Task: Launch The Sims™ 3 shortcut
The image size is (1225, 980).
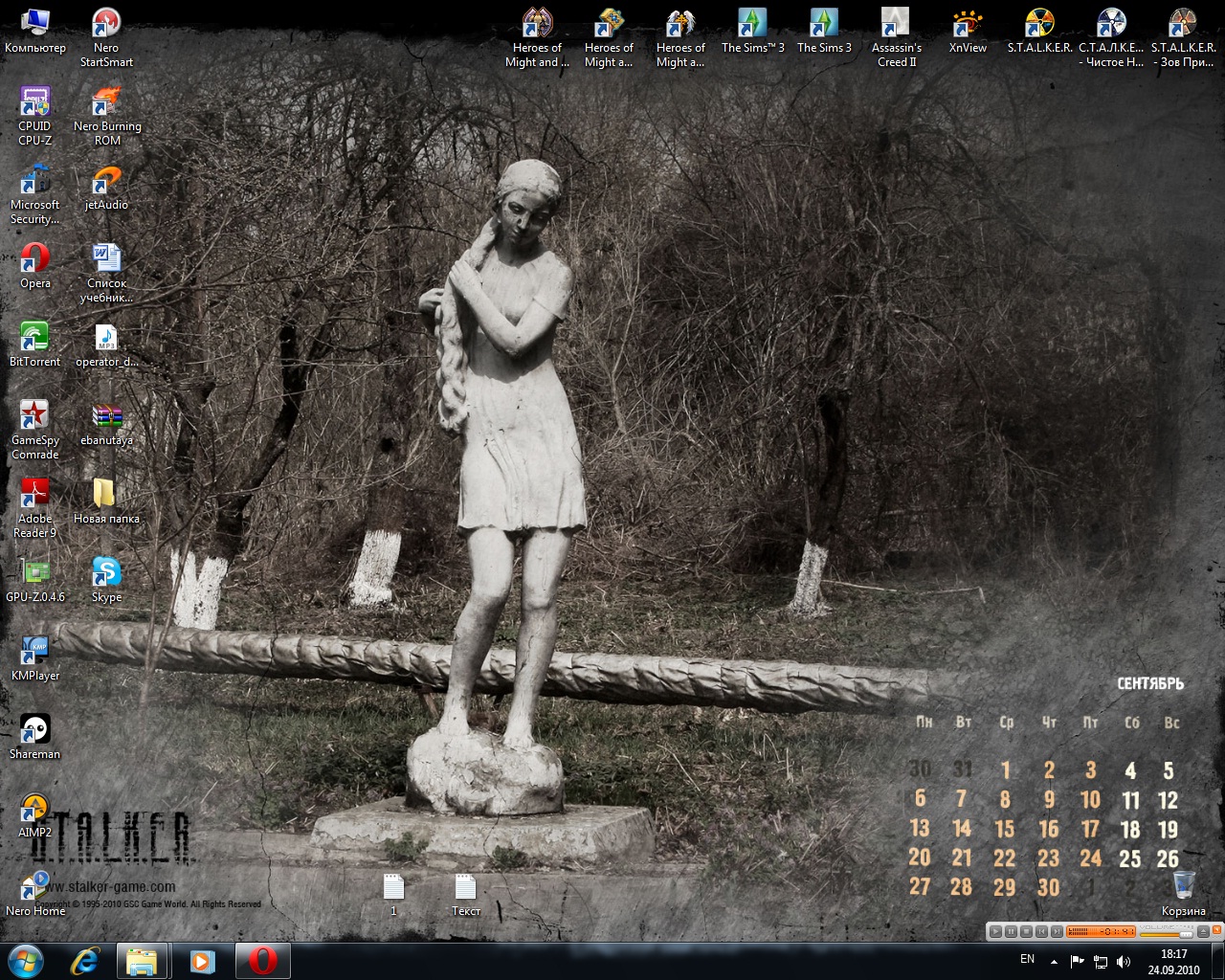Action: tap(752, 32)
